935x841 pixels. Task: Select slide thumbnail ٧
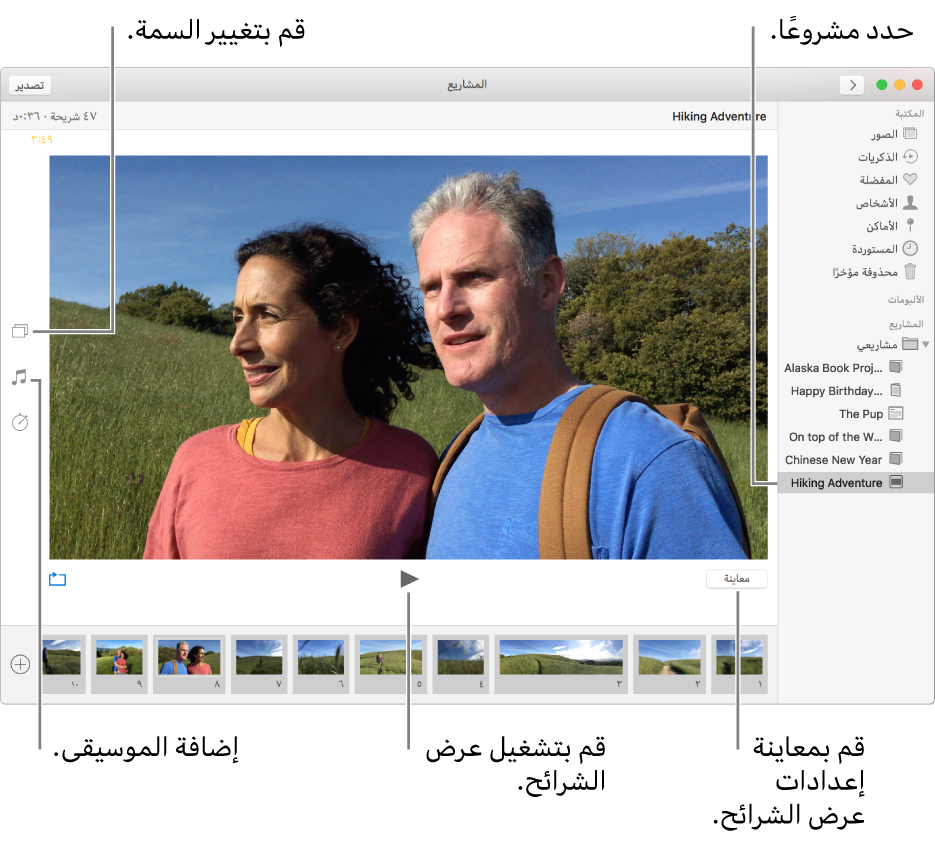(x=259, y=664)
